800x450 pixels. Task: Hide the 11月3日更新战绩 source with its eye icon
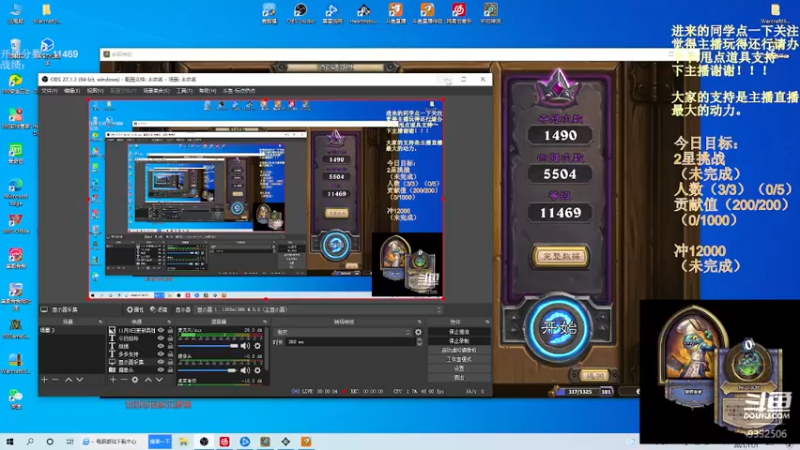(x=161, y=331)
